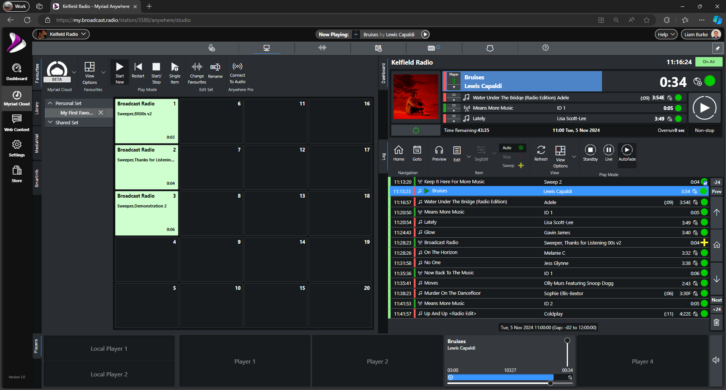
Task: Select Single Item play mode
Action: pyautogui.click(x=175, y=72)
